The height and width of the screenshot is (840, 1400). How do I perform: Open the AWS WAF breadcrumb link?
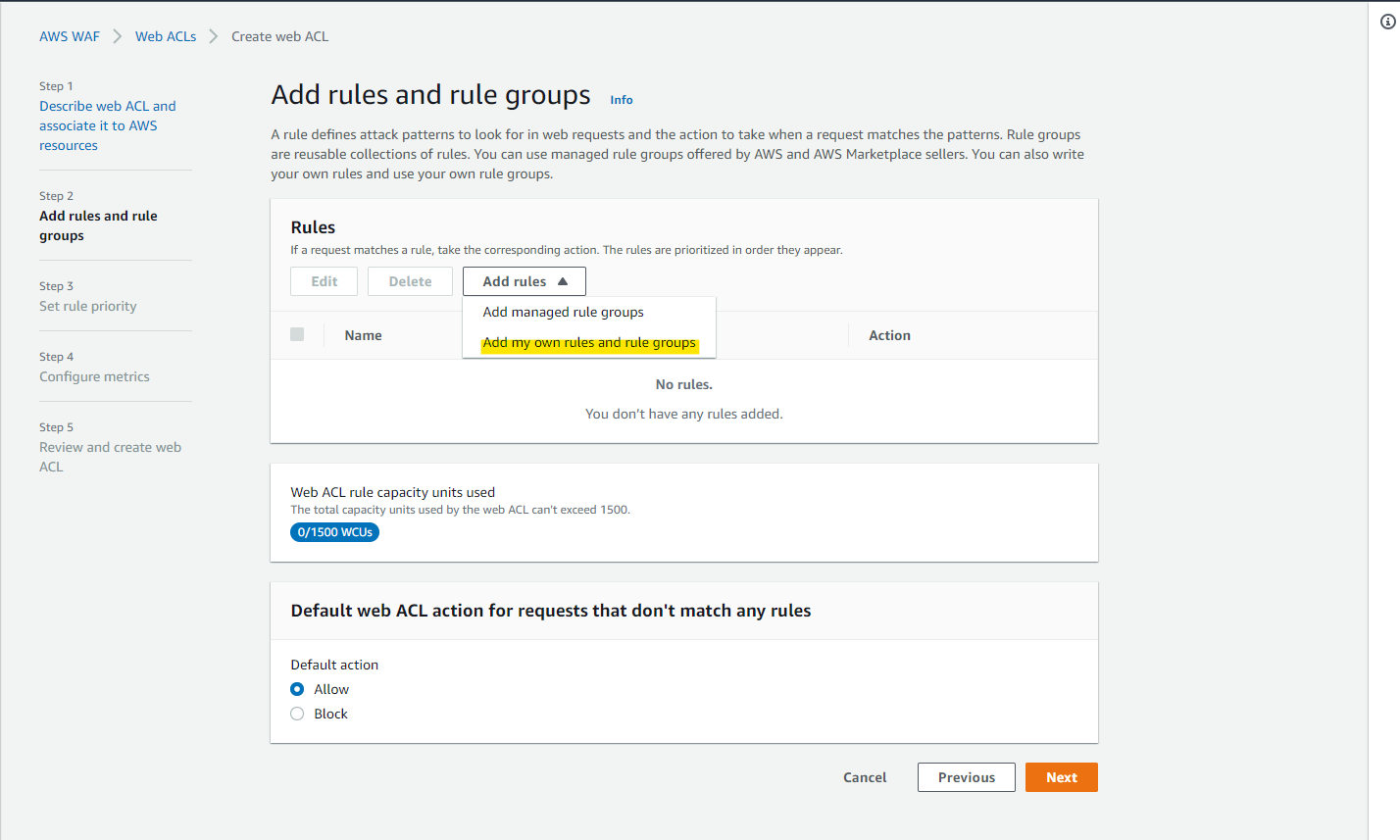pos(69,35)
